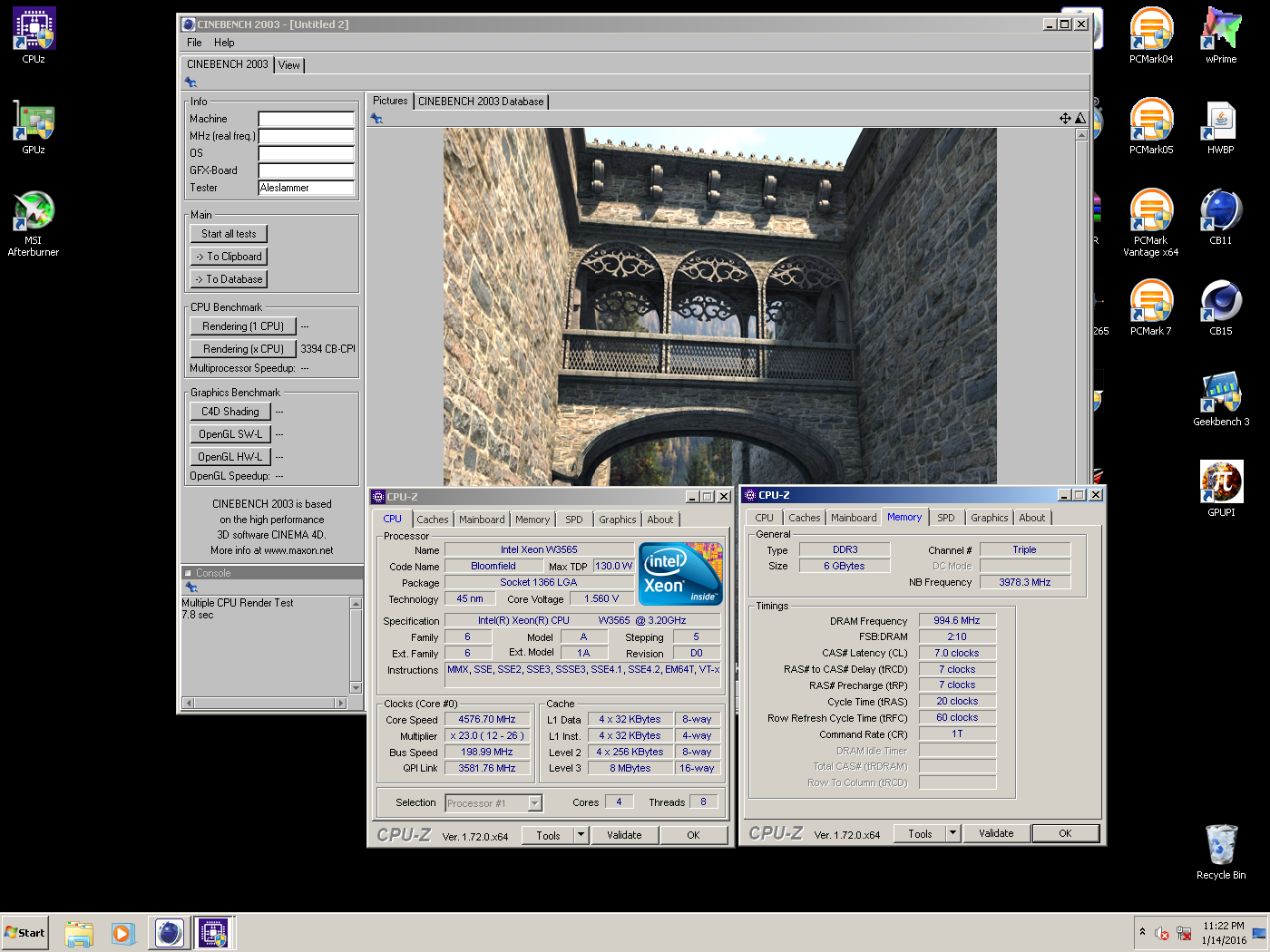Viewport: 1270px width, 952px height.
Task: Open PCMark Vantage x64 shortcut
Action: pyautogui.click(x=1151, y=222)
